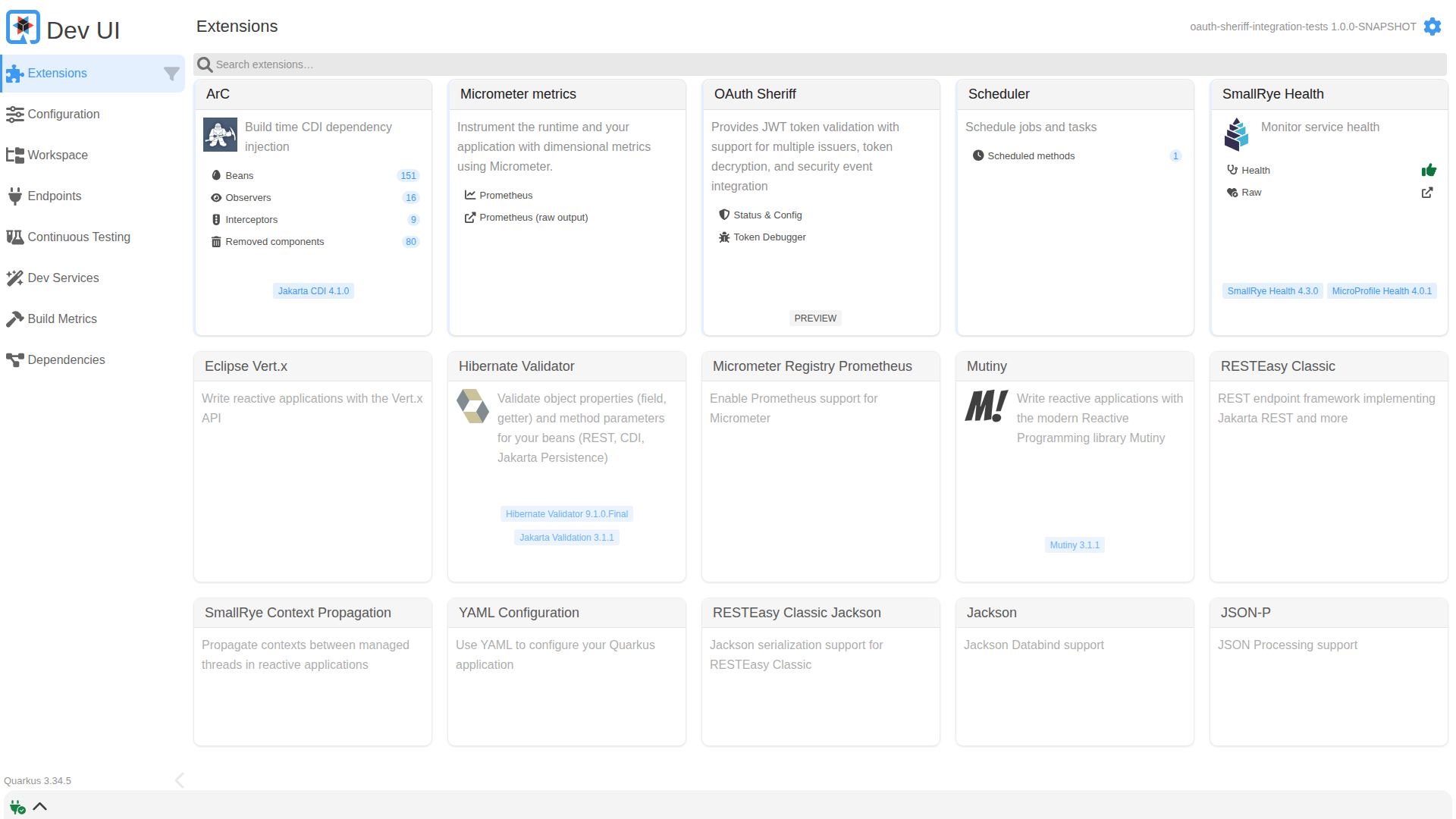Open Raw health external link icon

click(1426, 193)
